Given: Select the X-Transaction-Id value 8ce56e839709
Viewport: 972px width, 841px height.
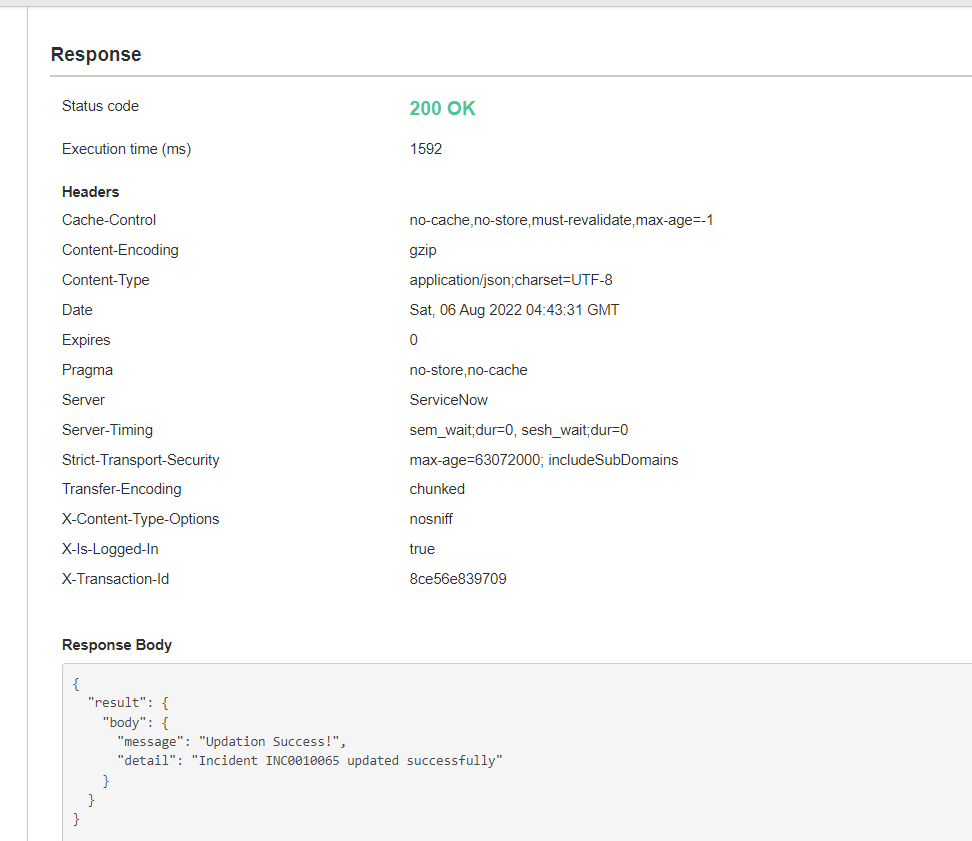Looking at the screenshot, I should [x=457, y=579].
